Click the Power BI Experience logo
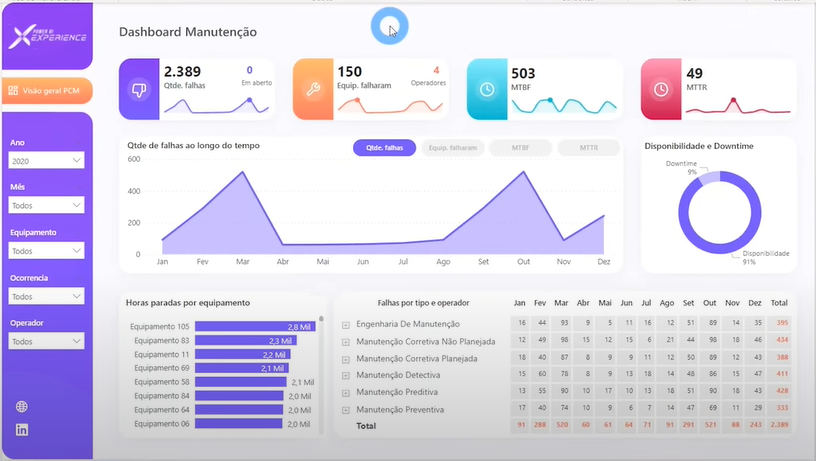816x461 pixels. [47, 37]
